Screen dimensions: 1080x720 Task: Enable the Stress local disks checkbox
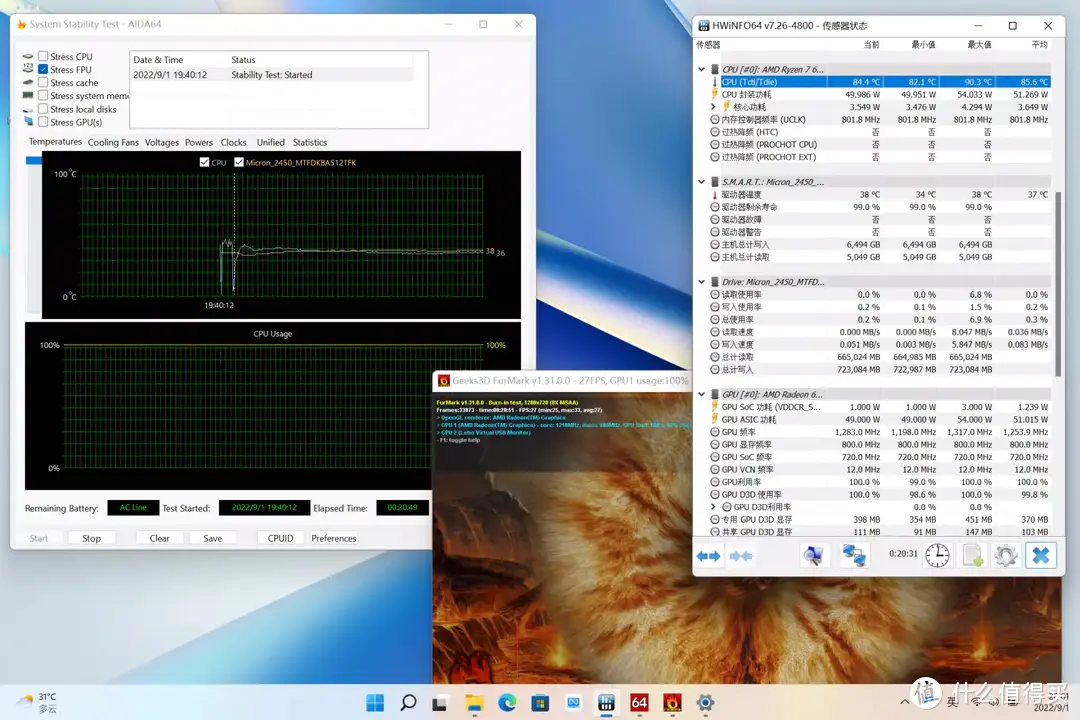(43, 109)
